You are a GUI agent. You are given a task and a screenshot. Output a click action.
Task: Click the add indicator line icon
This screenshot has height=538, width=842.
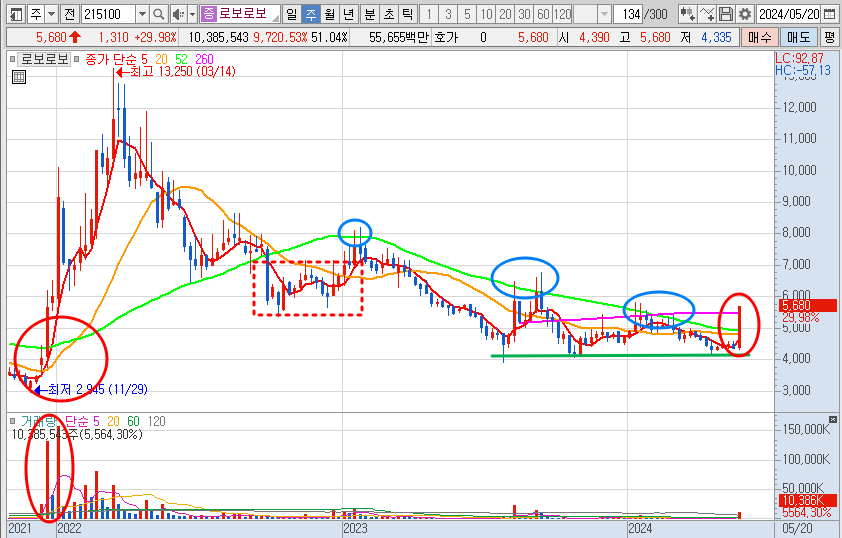[707, 14]
